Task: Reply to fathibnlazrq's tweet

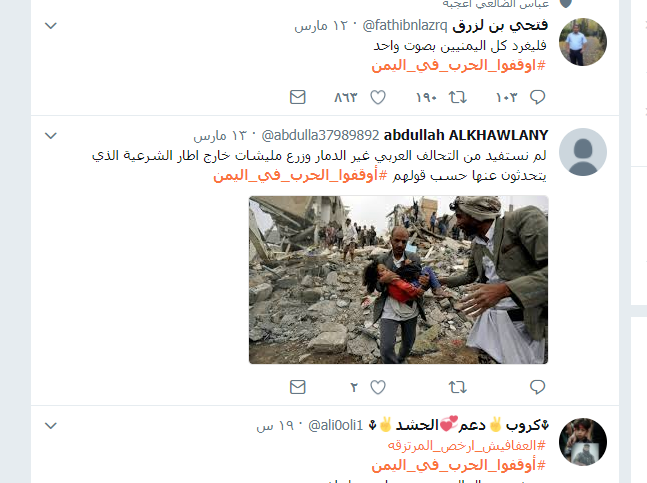Action: [x=537, y=97]
